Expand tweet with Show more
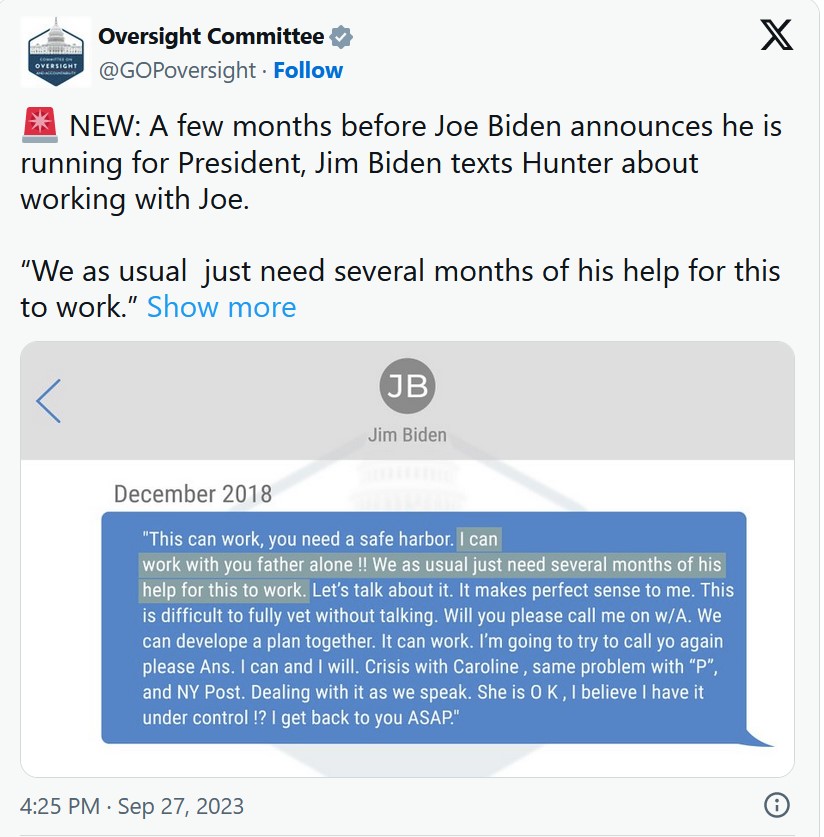Viewport: 824px width, 837px height. [221, 307]
